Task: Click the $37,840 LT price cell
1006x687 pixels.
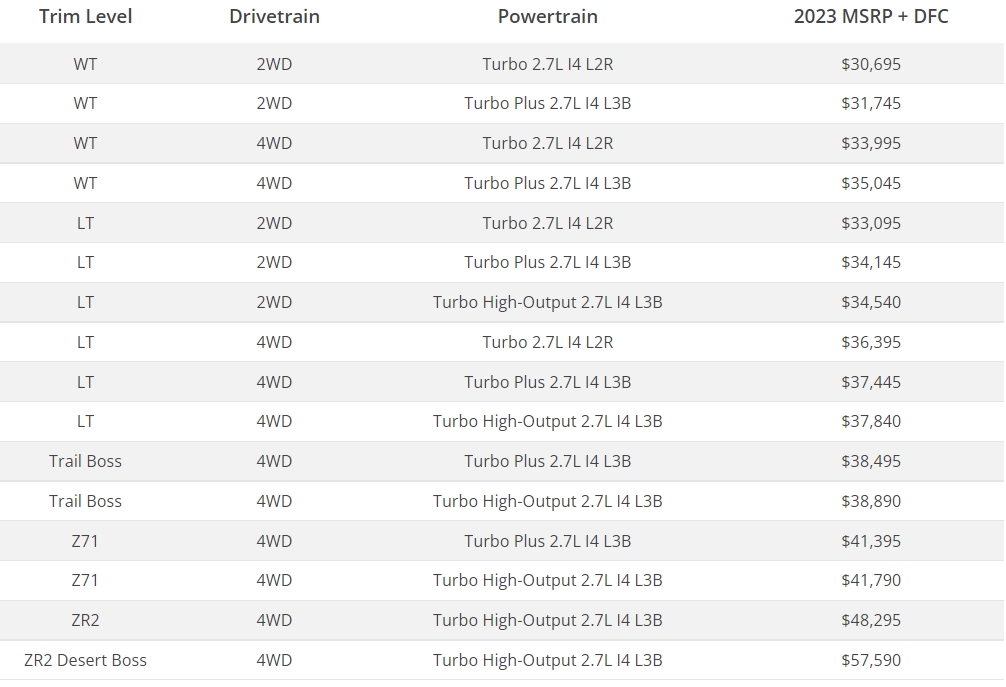Action: [x=871, y=421]
